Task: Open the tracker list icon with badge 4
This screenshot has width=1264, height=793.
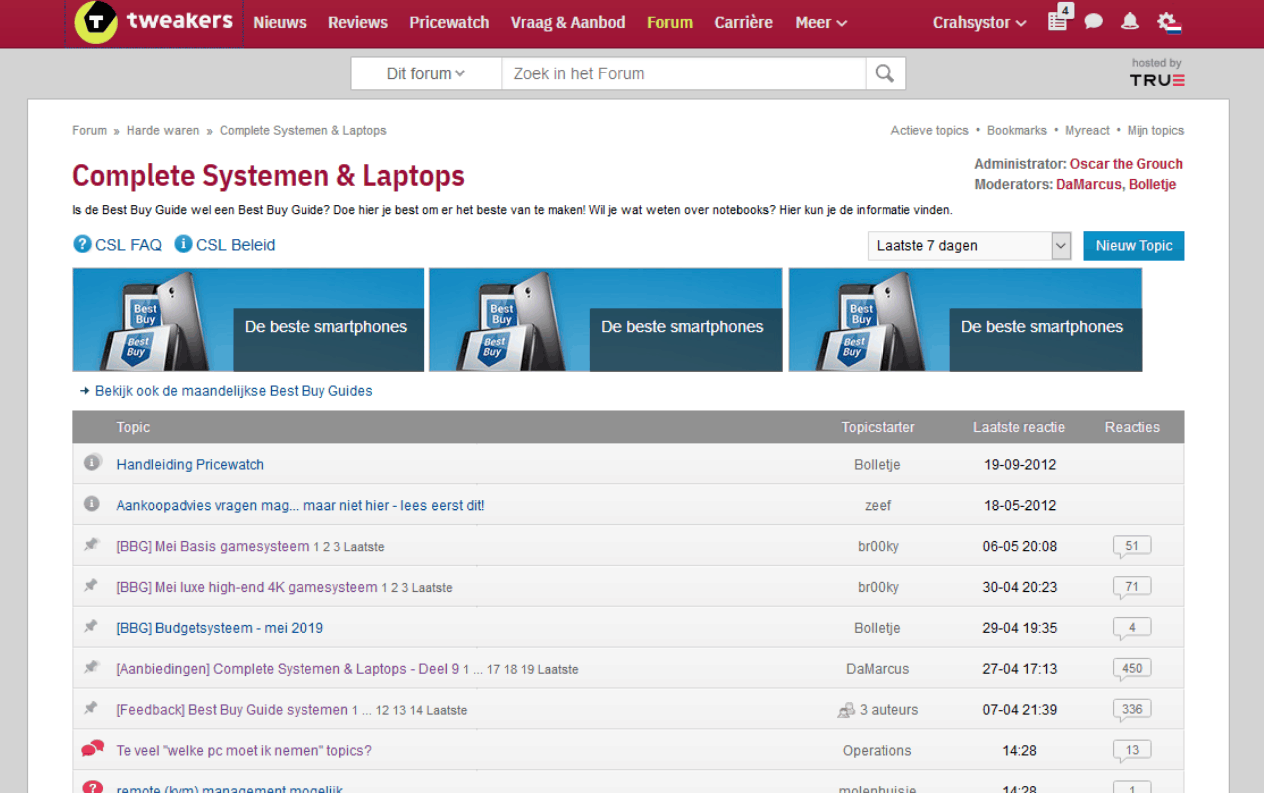Action: (1058, 20)
